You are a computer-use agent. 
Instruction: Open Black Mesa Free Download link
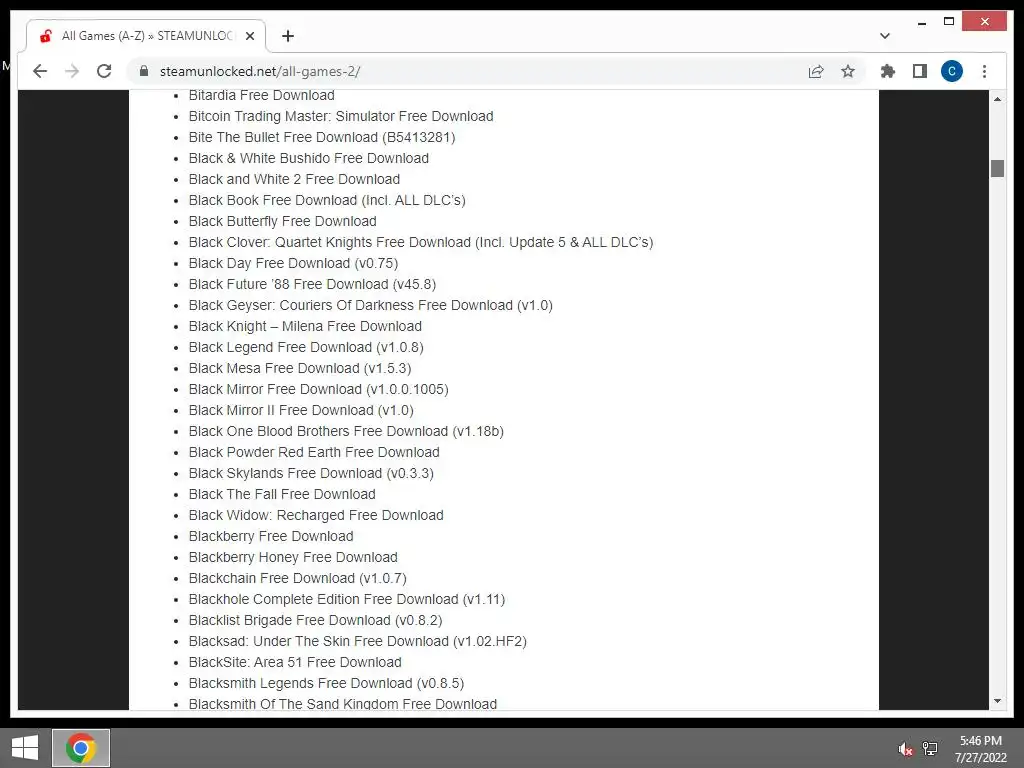pos(300,368)
